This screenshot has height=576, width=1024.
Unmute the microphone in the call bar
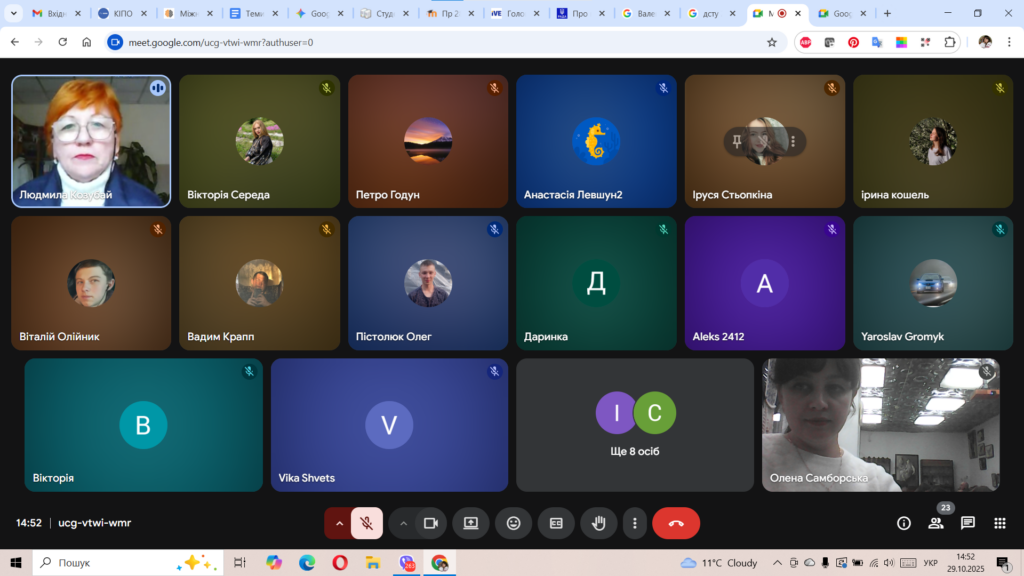tap(367, 523)
